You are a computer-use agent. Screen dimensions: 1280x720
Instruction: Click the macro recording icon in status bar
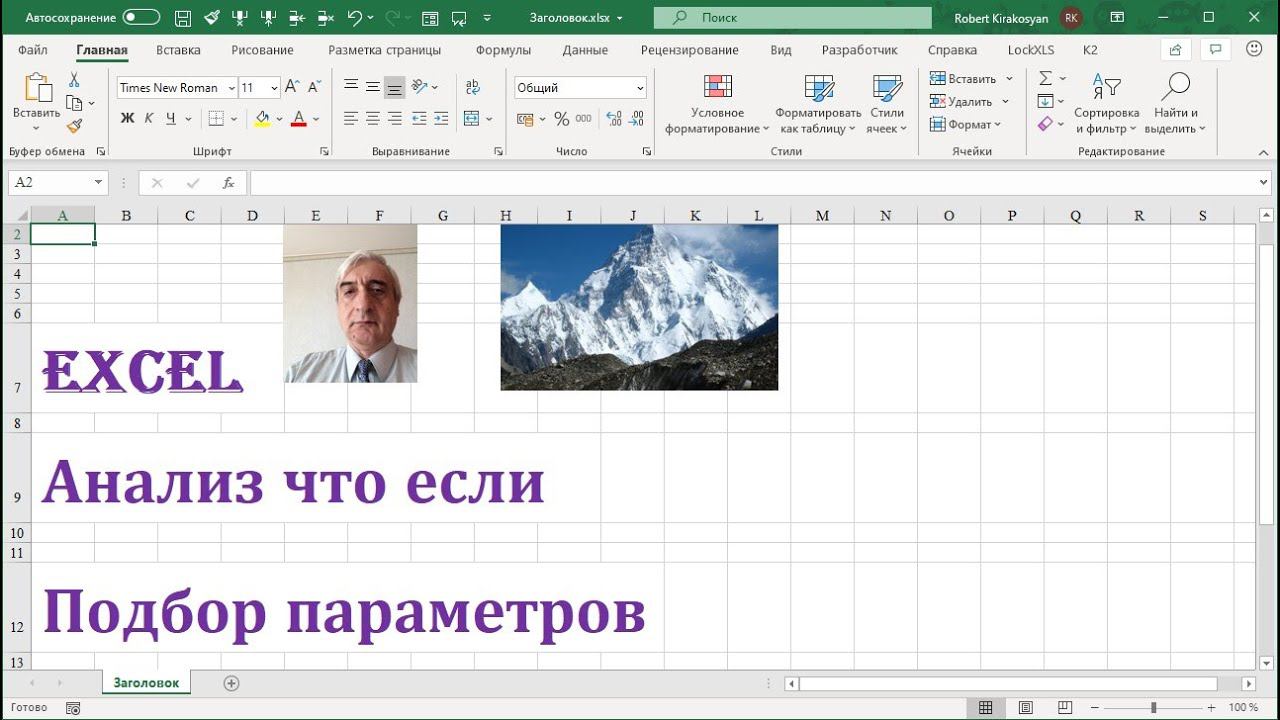(73, 708)
